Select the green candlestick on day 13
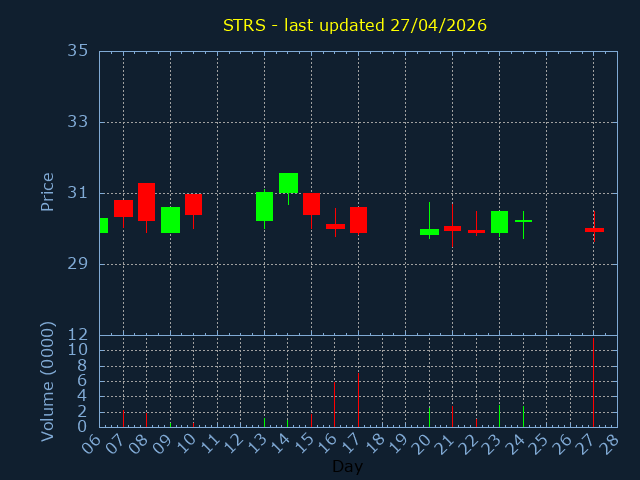The height and width of the screenshot is (480, 640). point(264,206)
